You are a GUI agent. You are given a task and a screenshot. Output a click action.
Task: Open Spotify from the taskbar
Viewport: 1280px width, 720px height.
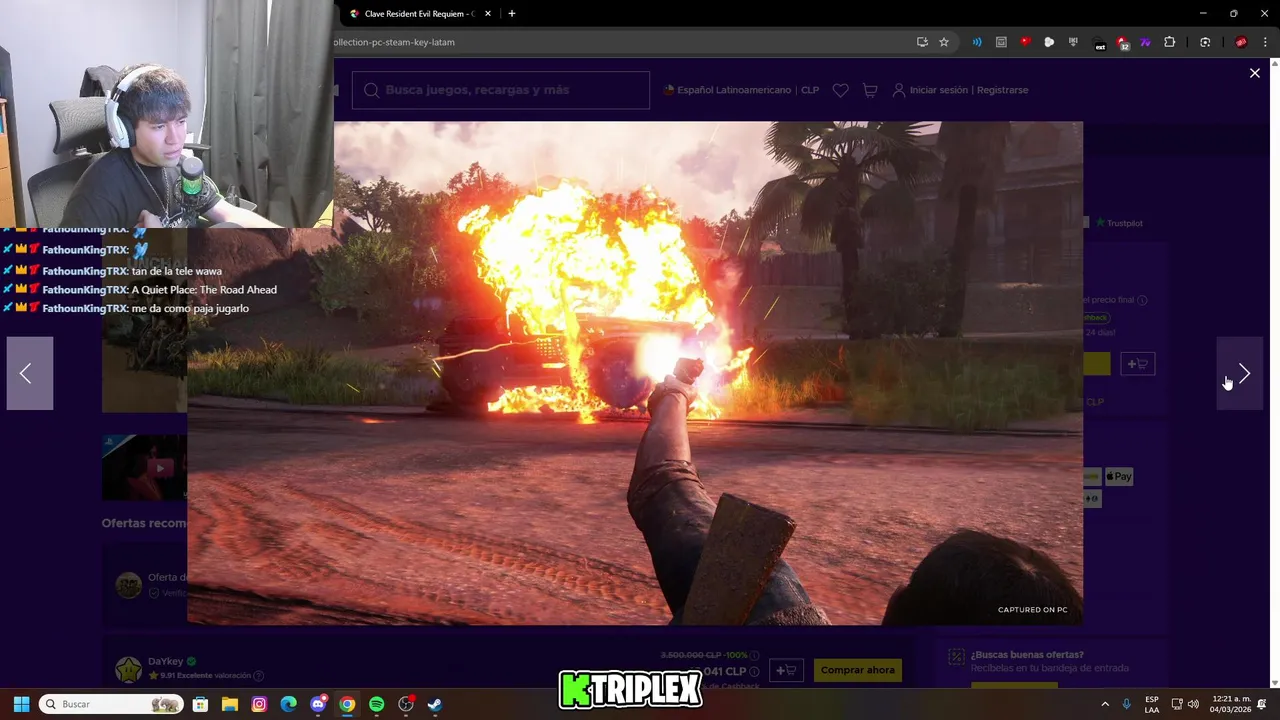(x=376, y=704)
